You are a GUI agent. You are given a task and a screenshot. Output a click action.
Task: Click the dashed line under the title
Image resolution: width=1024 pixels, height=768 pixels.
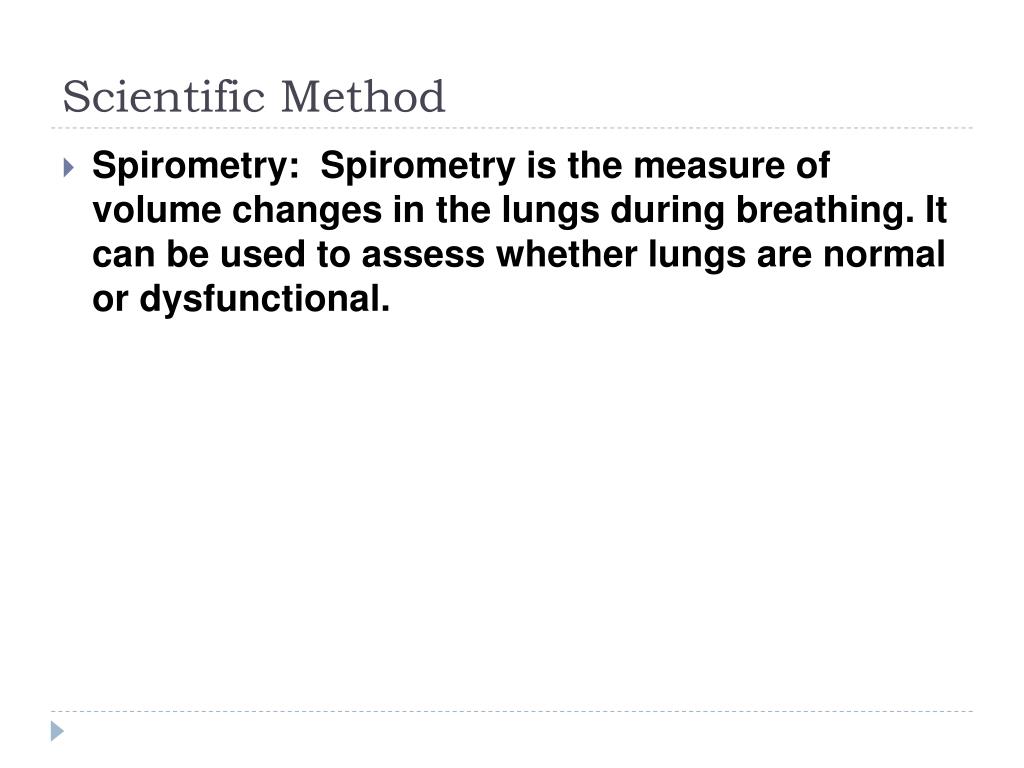pyautogui.click(x=512, y=128)
